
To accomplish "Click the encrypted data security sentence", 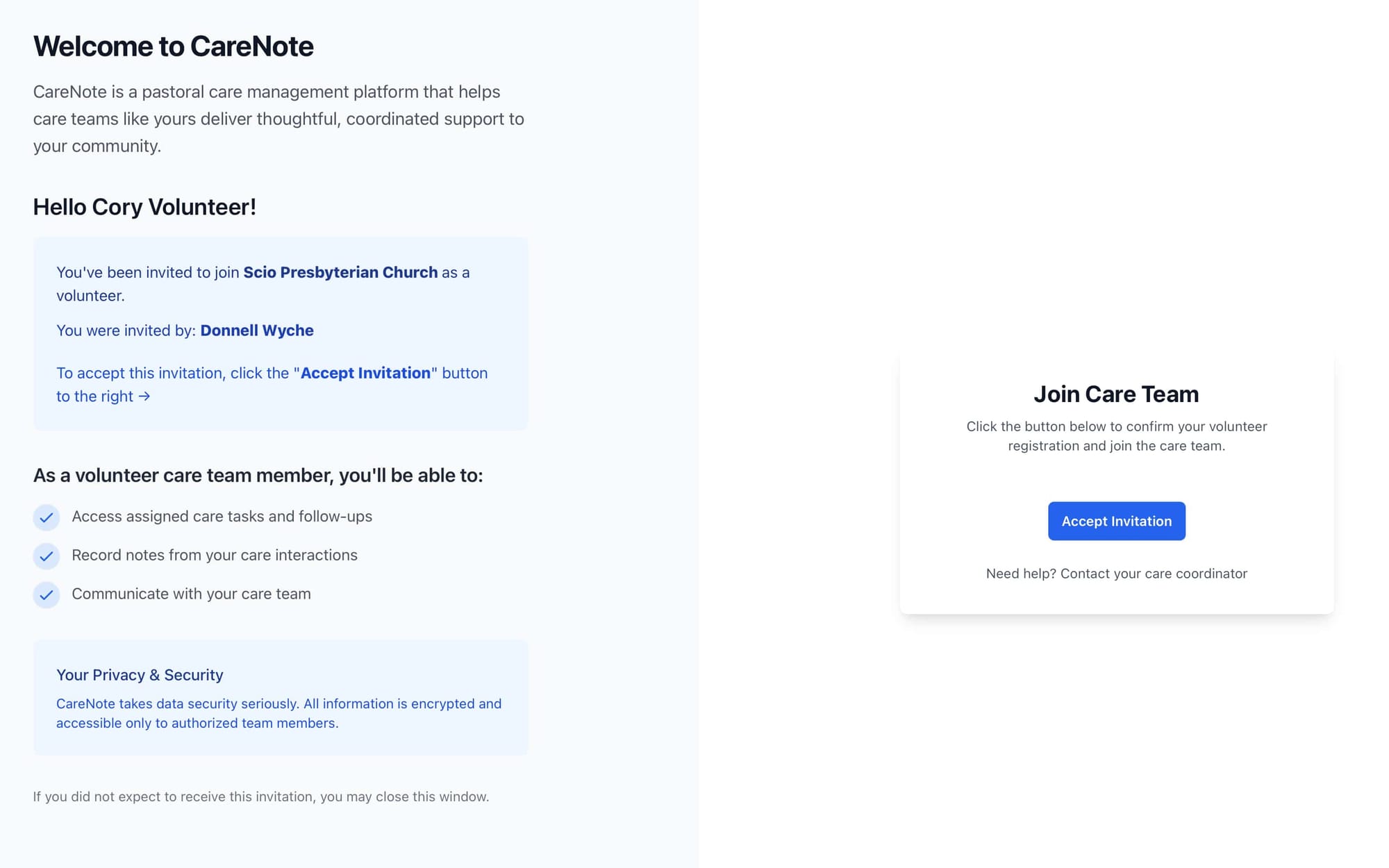I will [278, 713].
